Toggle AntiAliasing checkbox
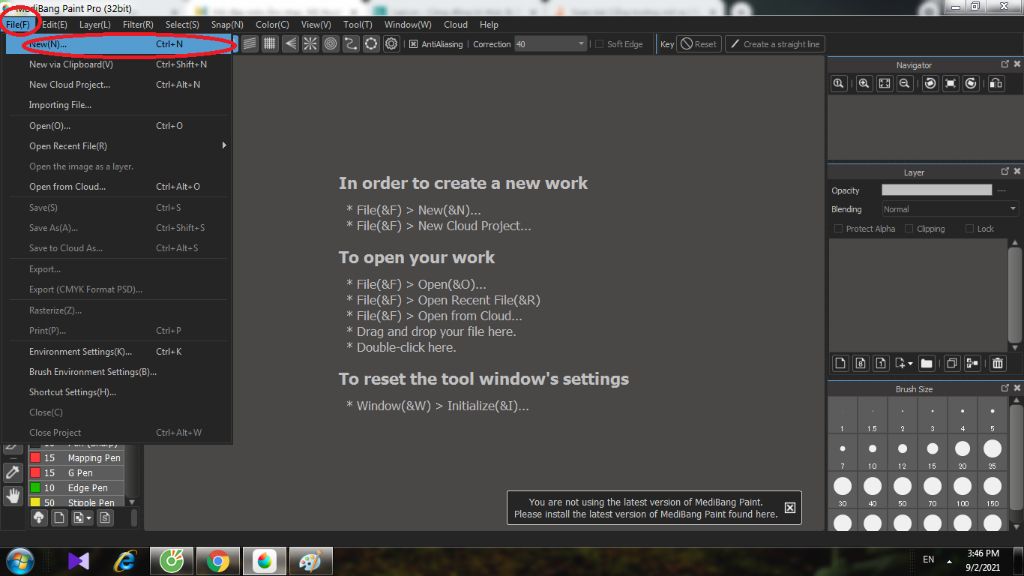 click(413, 44)
